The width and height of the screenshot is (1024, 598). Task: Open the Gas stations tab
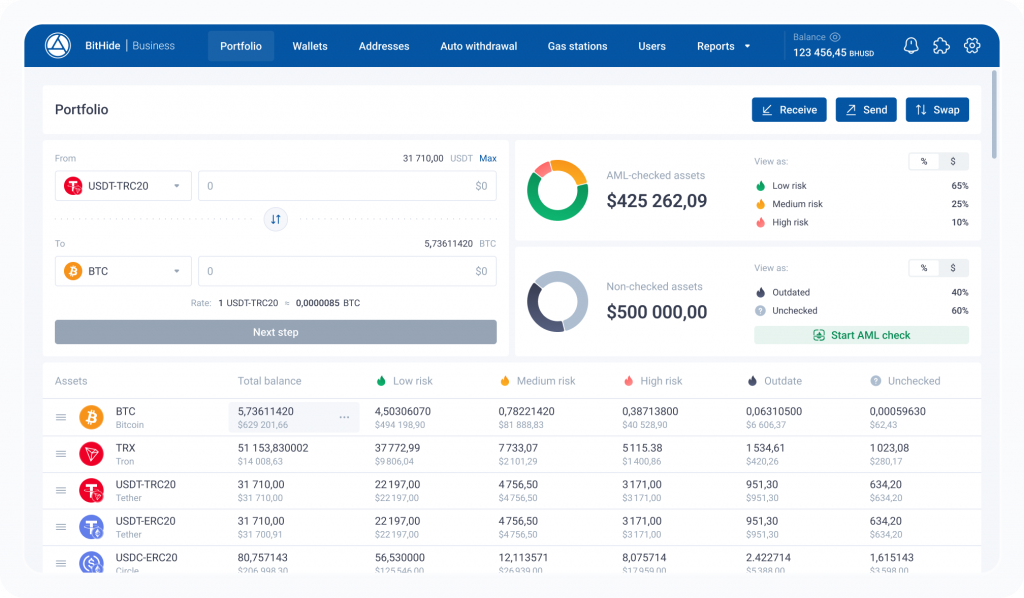[x=577, y=46]
